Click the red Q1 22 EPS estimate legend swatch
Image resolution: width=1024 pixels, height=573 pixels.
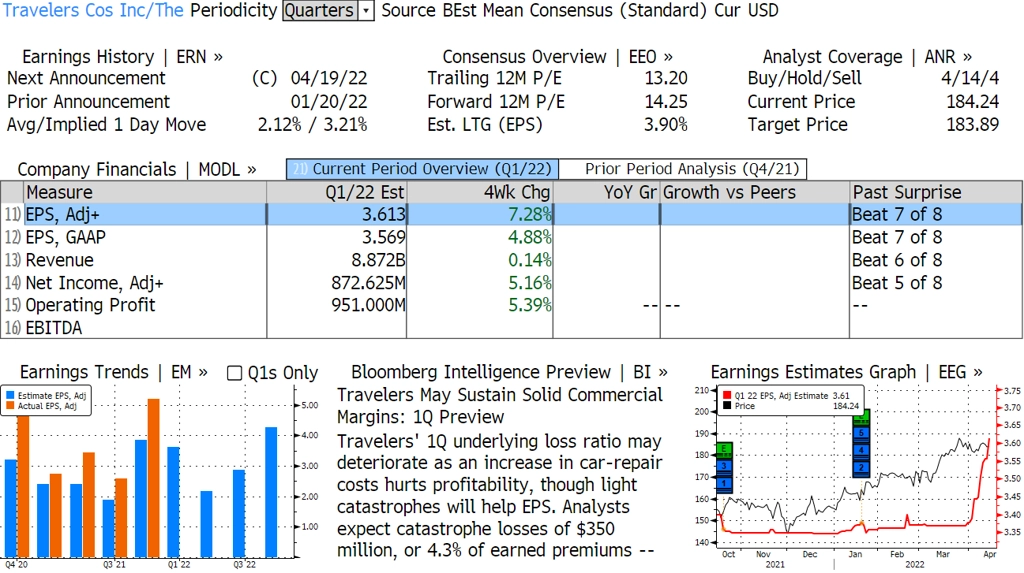(727, 395)
